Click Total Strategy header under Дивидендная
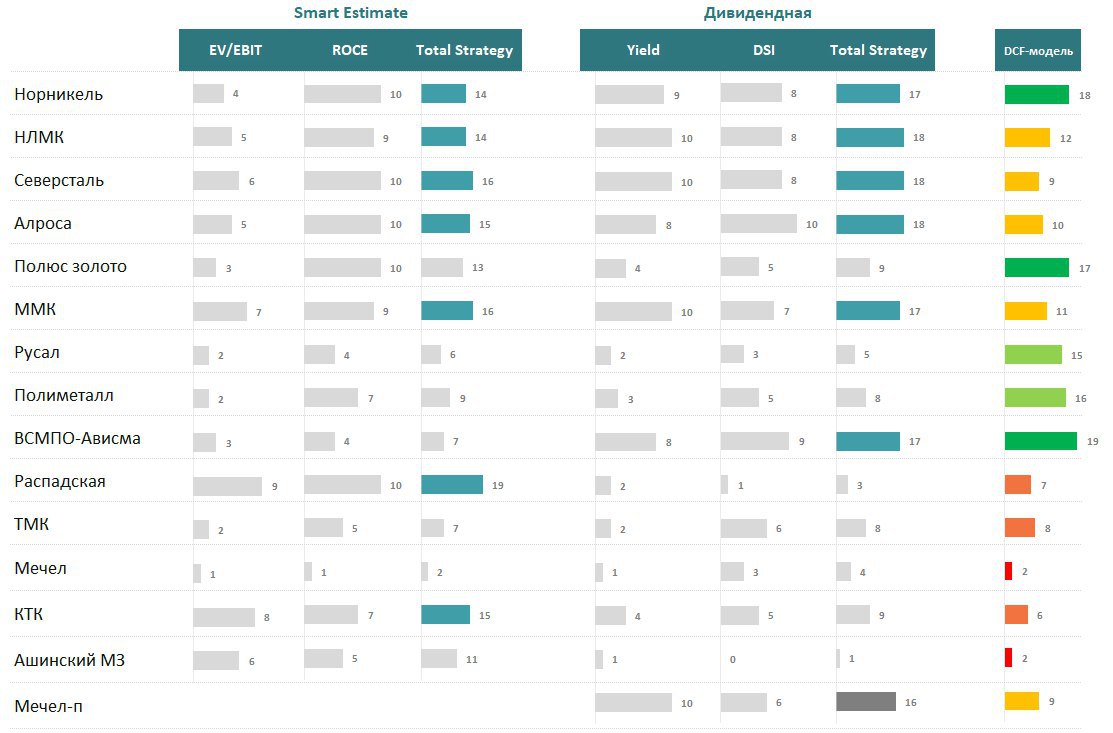The width and height of the screenshot is (1113, 733). 879,50
